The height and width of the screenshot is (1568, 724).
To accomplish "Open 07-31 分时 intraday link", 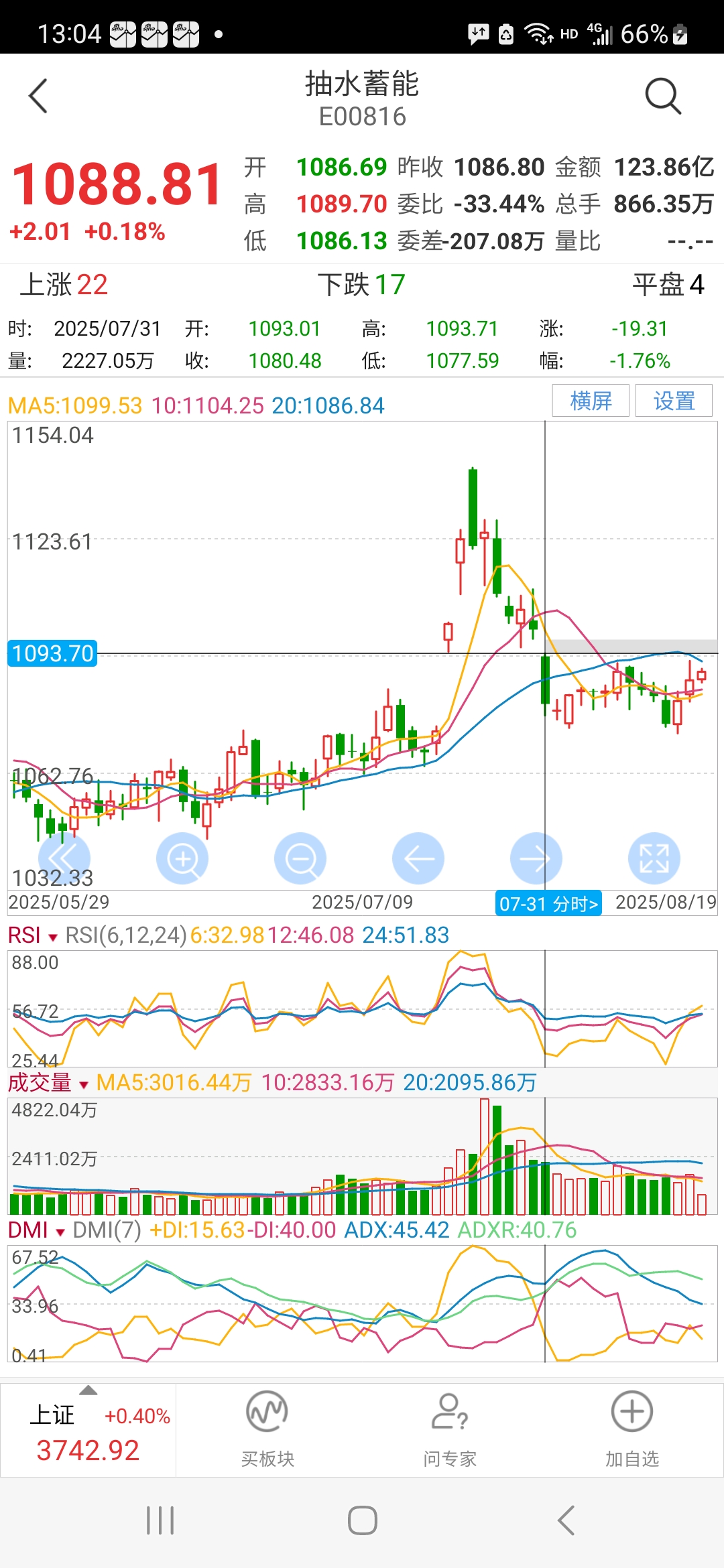I will tap(548, 904).
